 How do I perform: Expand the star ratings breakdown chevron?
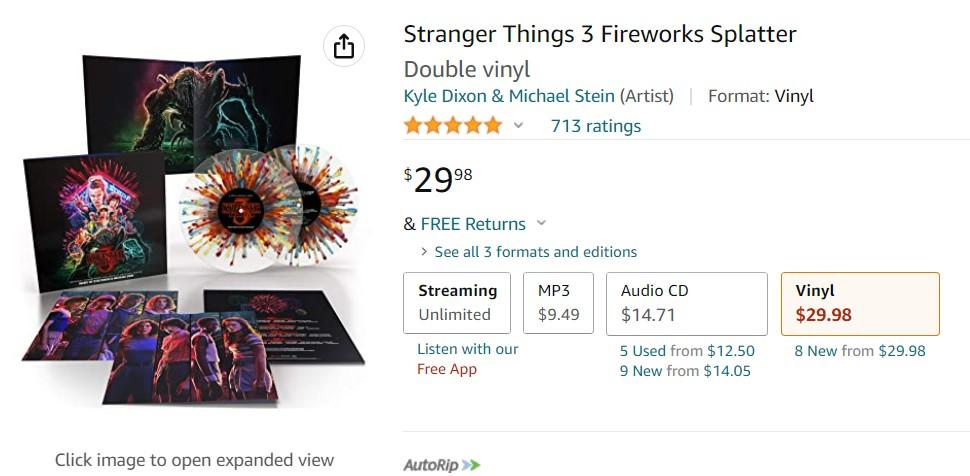(x=518, y=126)
